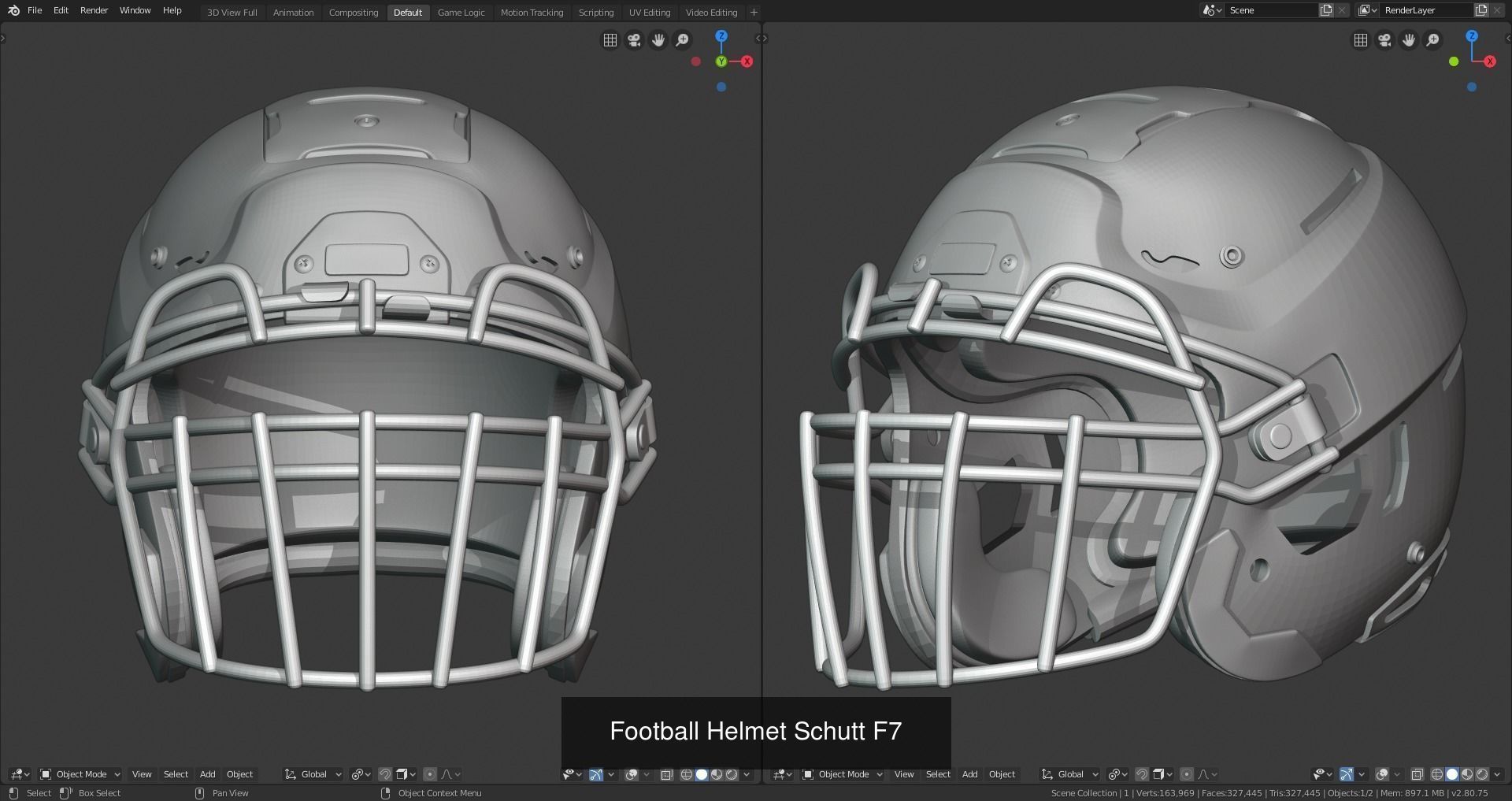
Task: Open pivot point dropdown in left viewport
Action: click(361, 774)
